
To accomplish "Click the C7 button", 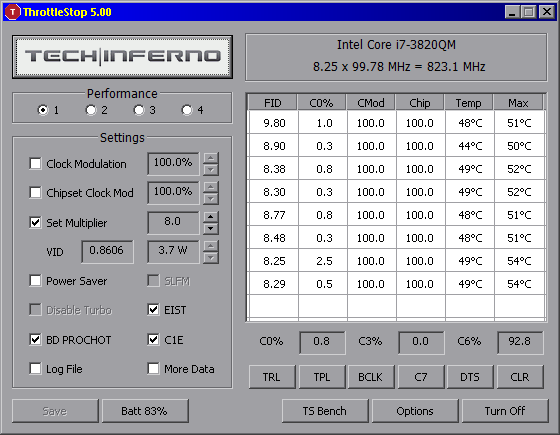I will click(421, 377).
